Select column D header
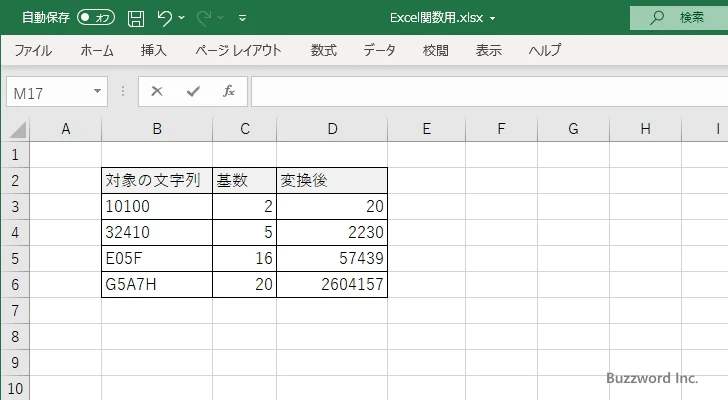The height and width of the screenshot is (400, 728). coord(332,129)
